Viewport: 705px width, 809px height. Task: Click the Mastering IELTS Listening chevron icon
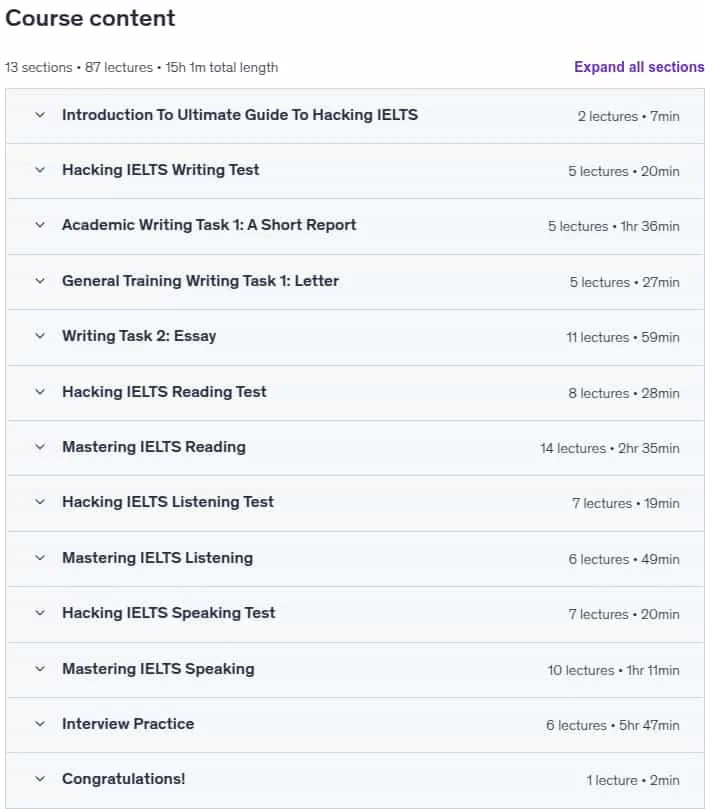tap(40, 558)
